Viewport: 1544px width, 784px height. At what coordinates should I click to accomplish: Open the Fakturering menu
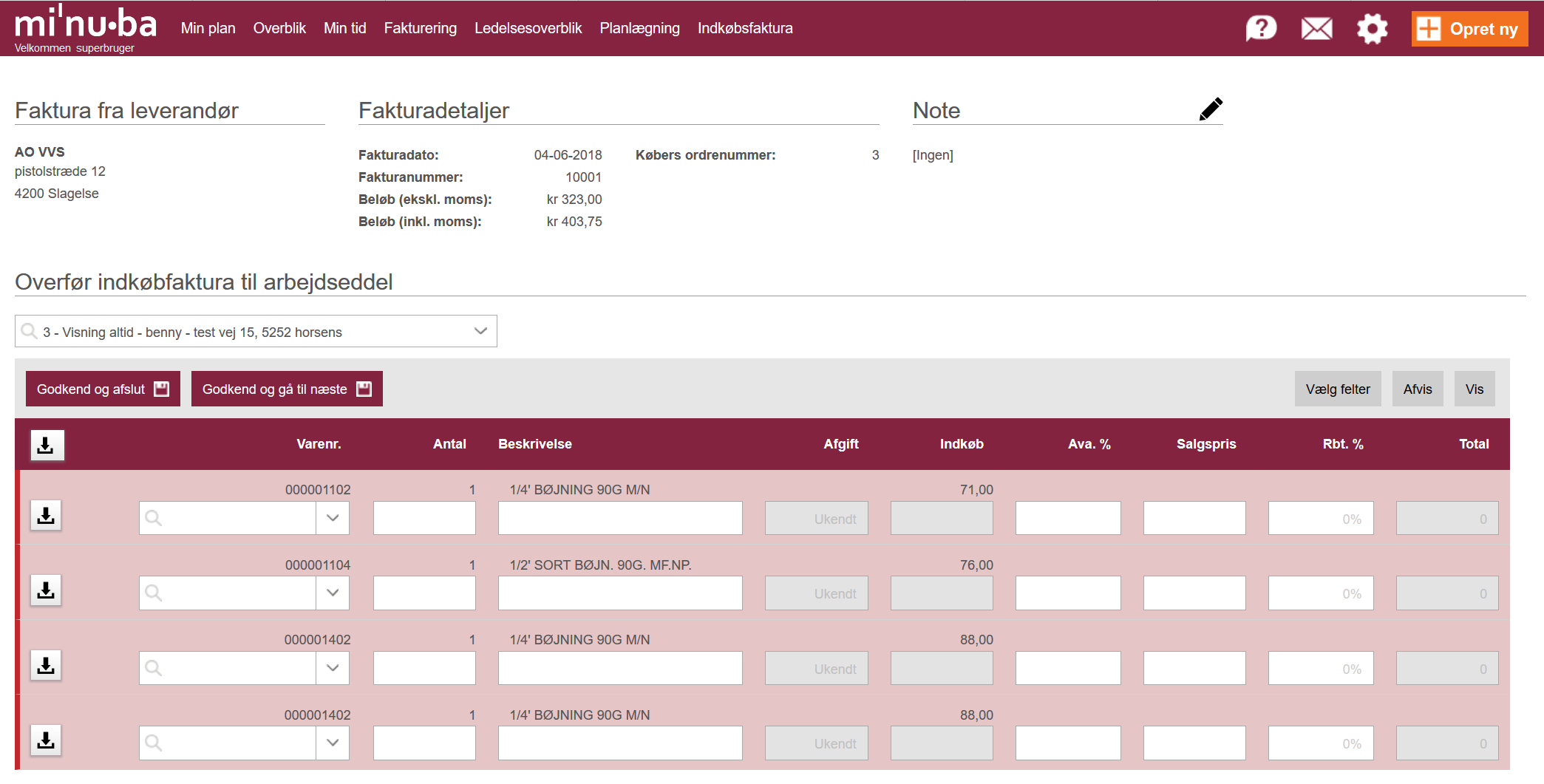(421, 28)
